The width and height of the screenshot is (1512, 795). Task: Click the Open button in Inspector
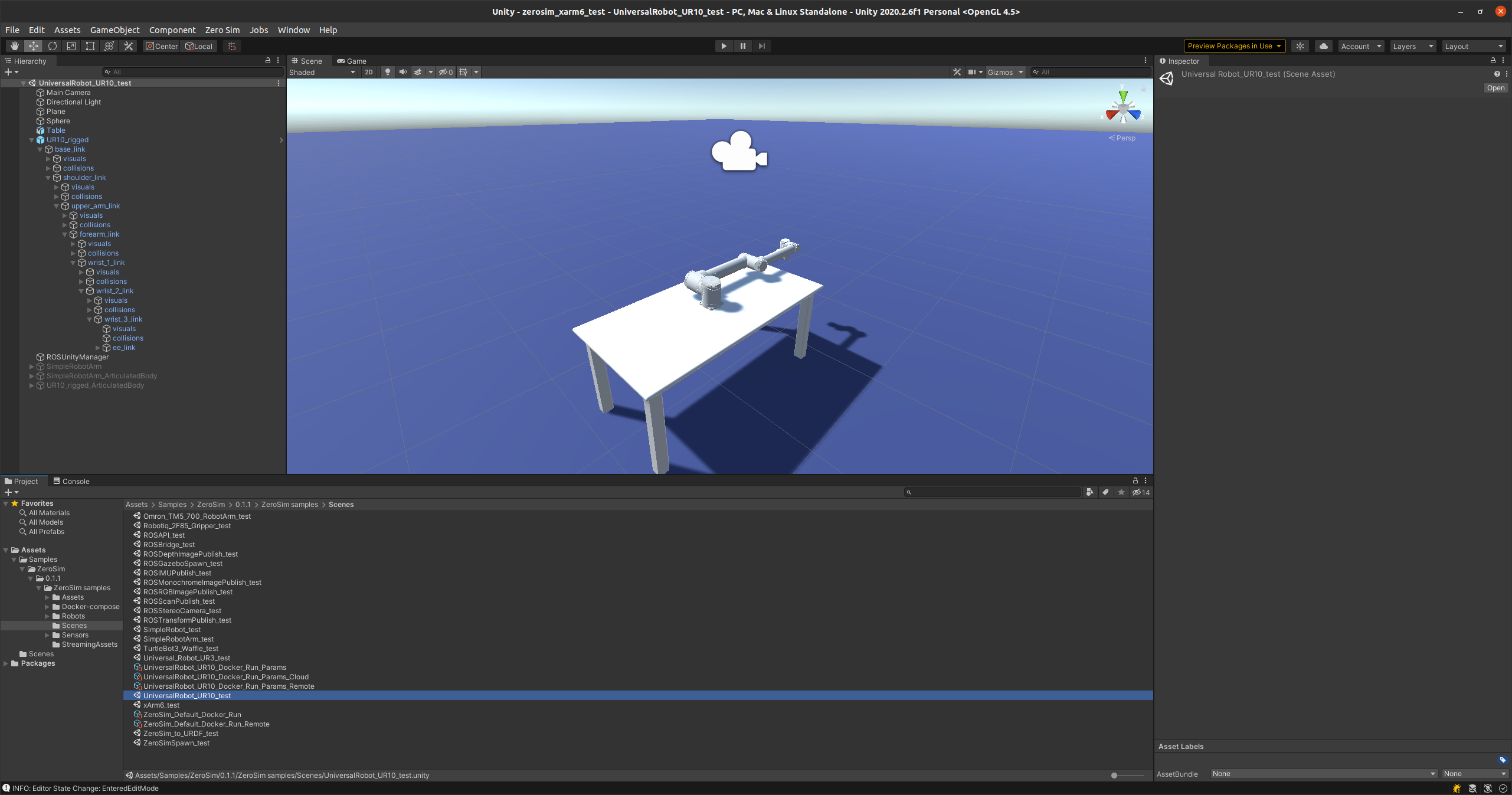(1495, 88)
